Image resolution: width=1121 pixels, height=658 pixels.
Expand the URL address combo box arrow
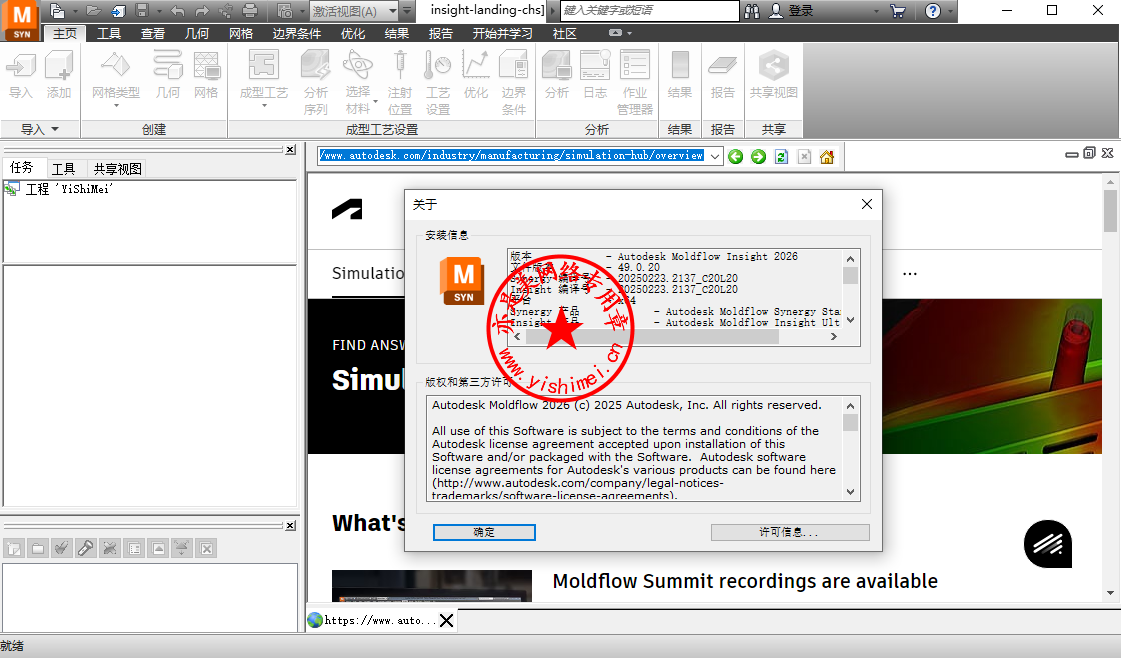tap(714, 157)
